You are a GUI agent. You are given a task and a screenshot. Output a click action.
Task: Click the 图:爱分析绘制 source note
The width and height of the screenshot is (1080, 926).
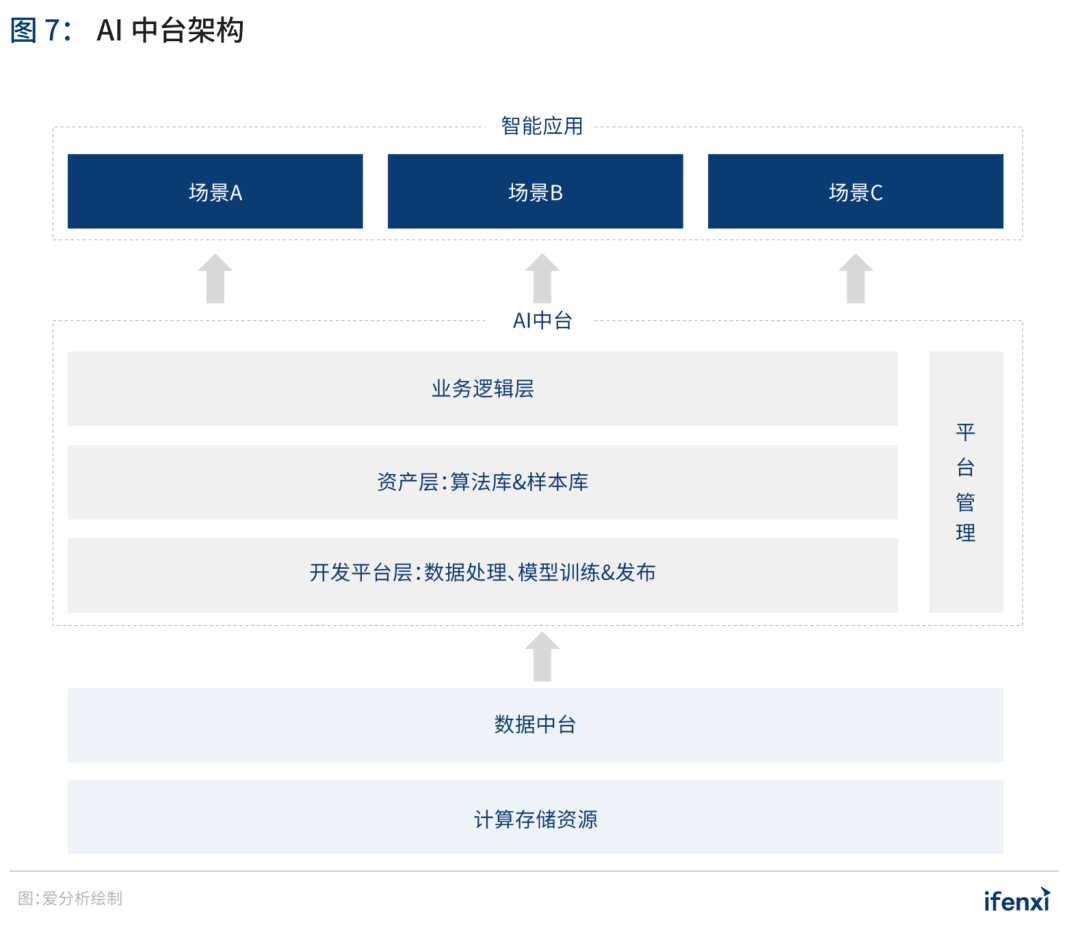click(x=70, y=898)
